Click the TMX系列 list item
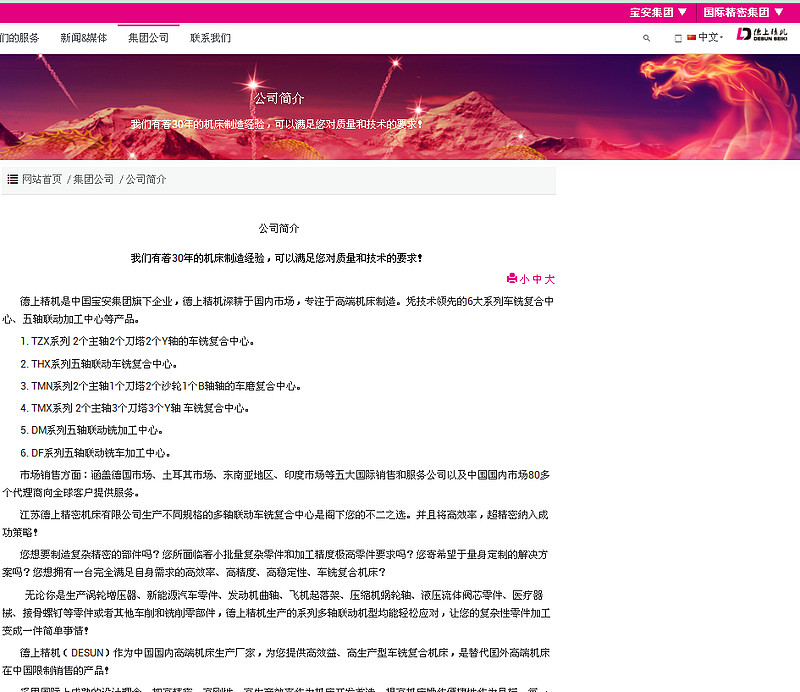 tap(135, 408)
